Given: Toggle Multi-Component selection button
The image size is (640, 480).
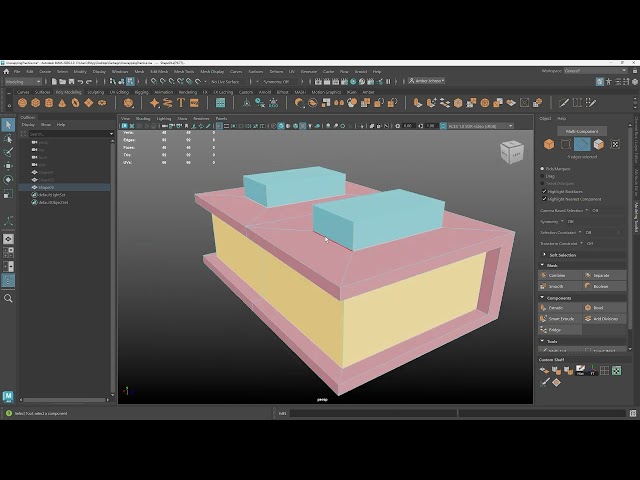Looking at the screenshot, I should [x=582, y=131].
